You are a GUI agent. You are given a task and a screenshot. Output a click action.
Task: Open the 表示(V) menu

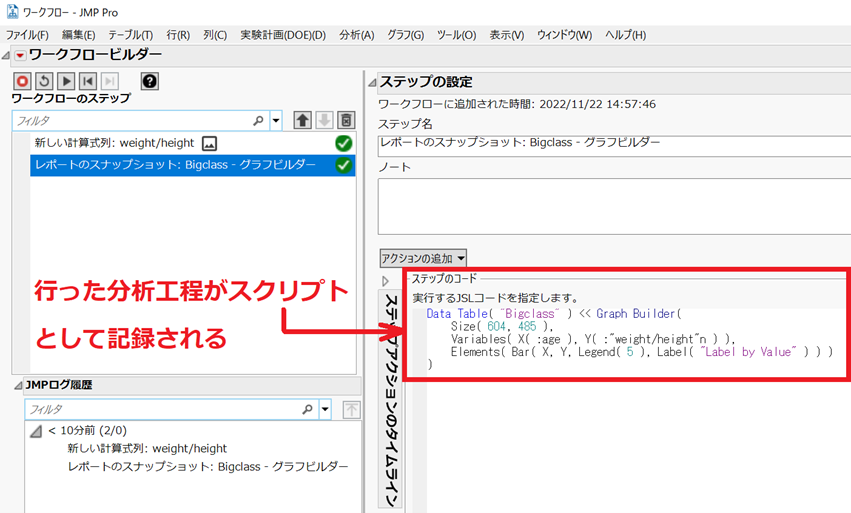[x=507, y=35]
